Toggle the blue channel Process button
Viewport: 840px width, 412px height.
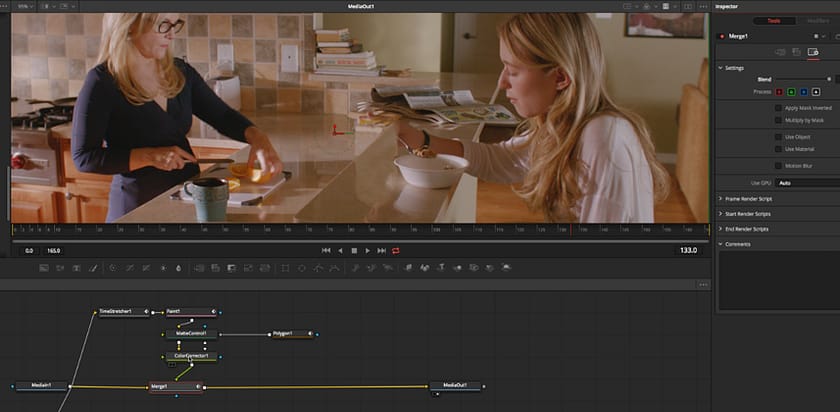tap(804, 92)
